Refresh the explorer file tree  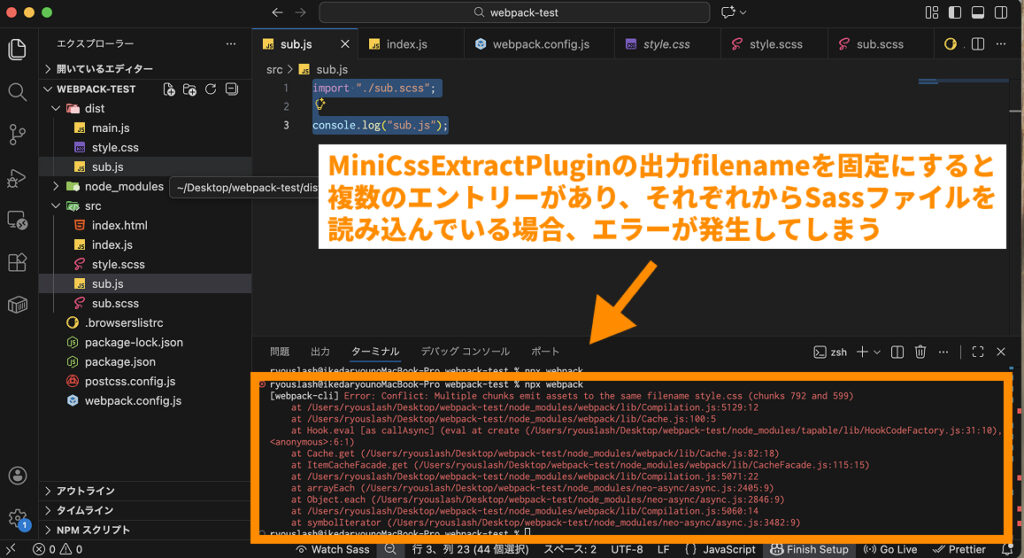210,89
